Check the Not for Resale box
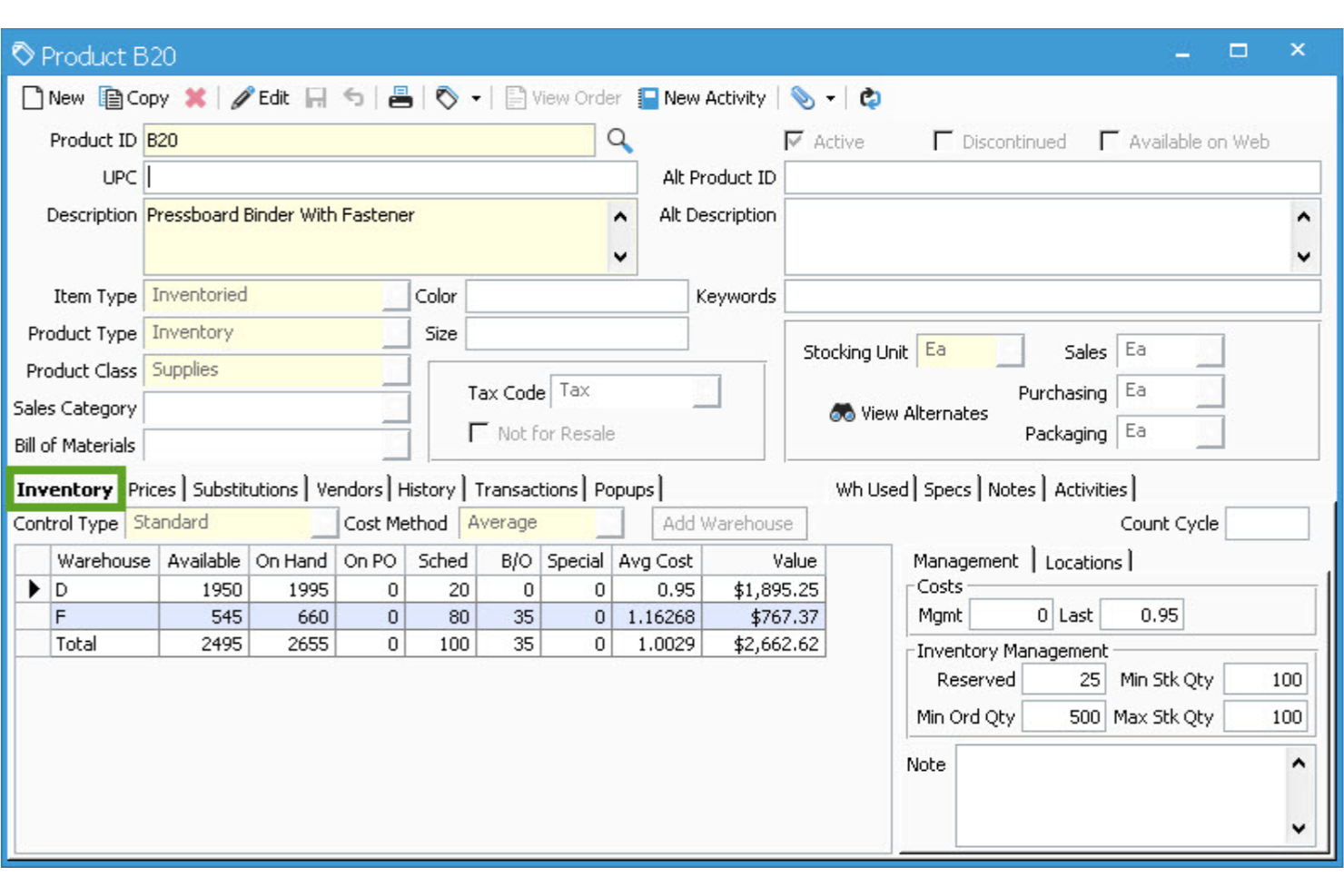The width and height of the screenshot is (1344, 896). [479, 433]
